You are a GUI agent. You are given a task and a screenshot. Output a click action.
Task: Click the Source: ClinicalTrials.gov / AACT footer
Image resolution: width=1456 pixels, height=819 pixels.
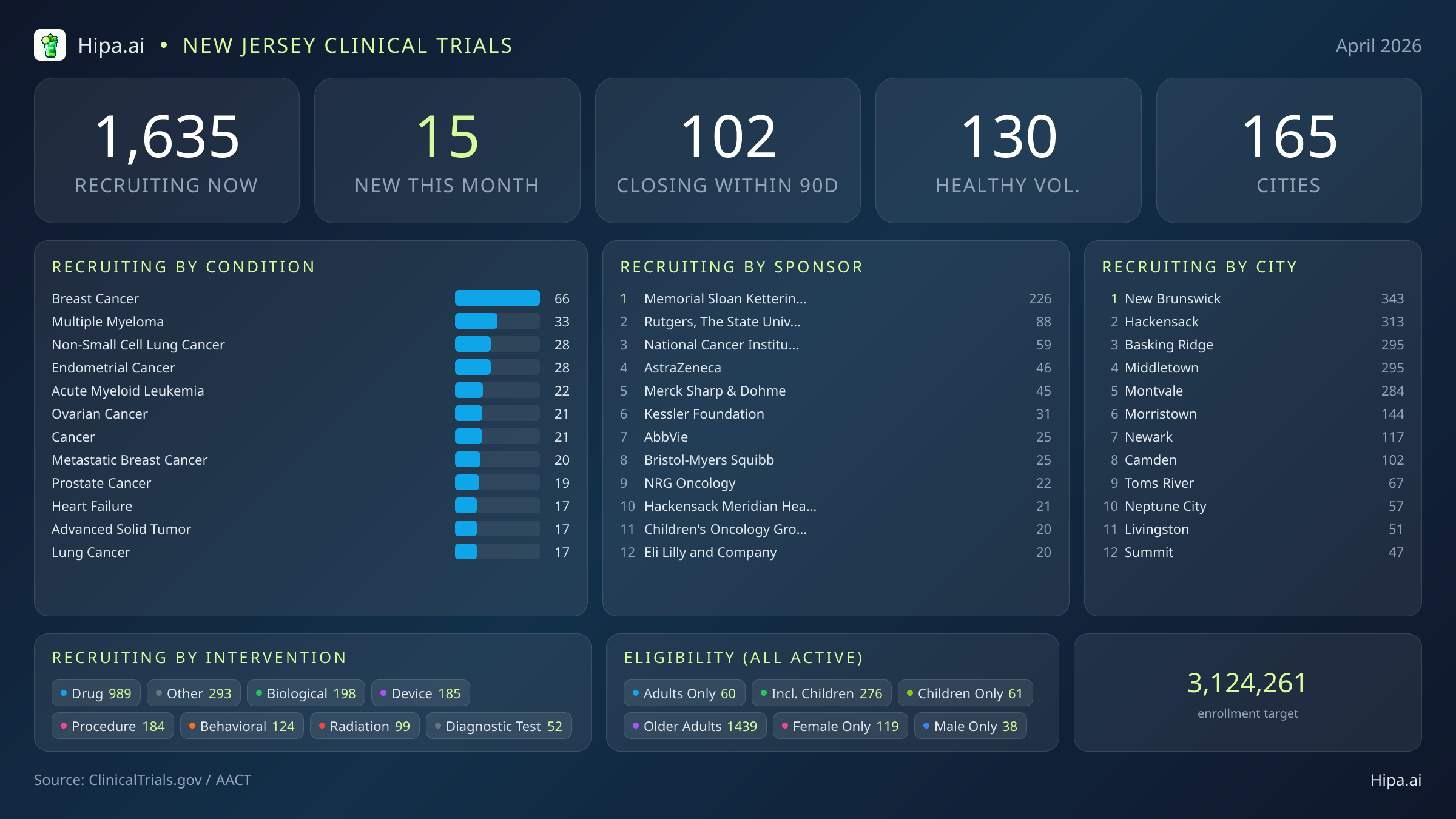[143, 780]
